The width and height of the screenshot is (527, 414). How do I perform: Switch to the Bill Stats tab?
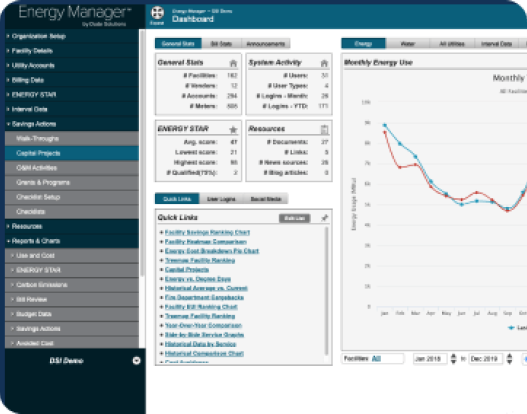[x=221, y=44]
